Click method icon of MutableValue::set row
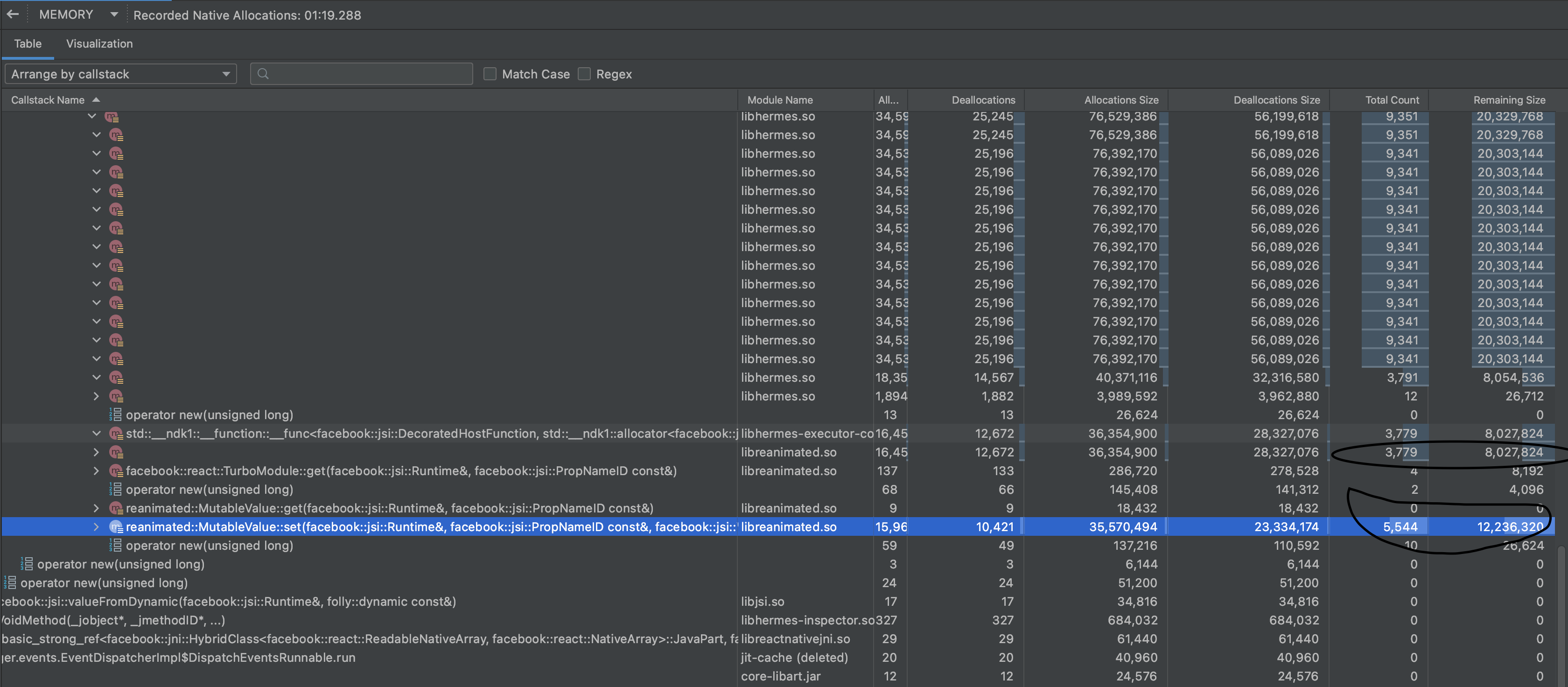This screenshot has height=687, width=1568. pos(116,527)
